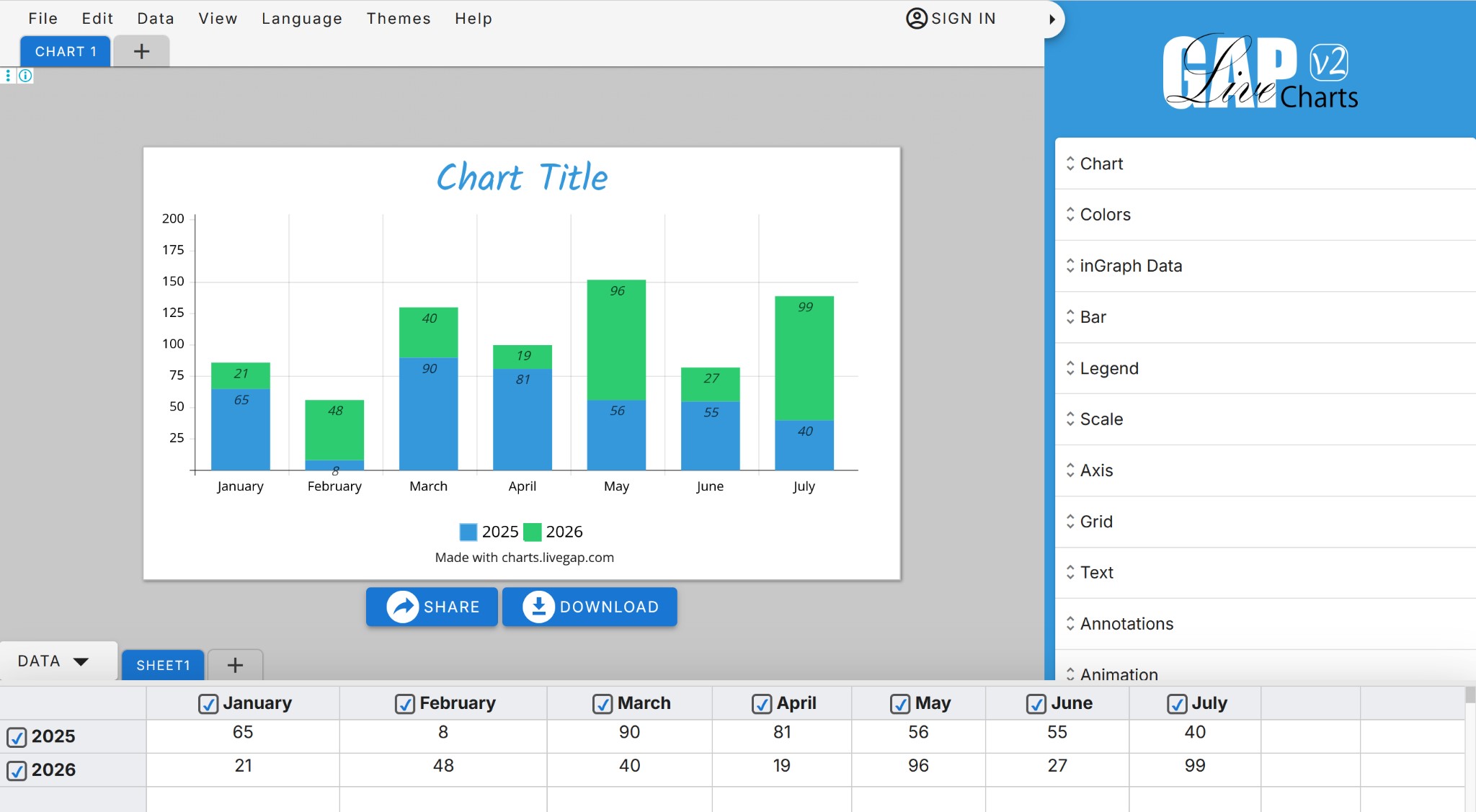The height and width of the screenshot is (812, 1476).
Task: Click the download arrow icon on Download button
Action: coord(538,607)
